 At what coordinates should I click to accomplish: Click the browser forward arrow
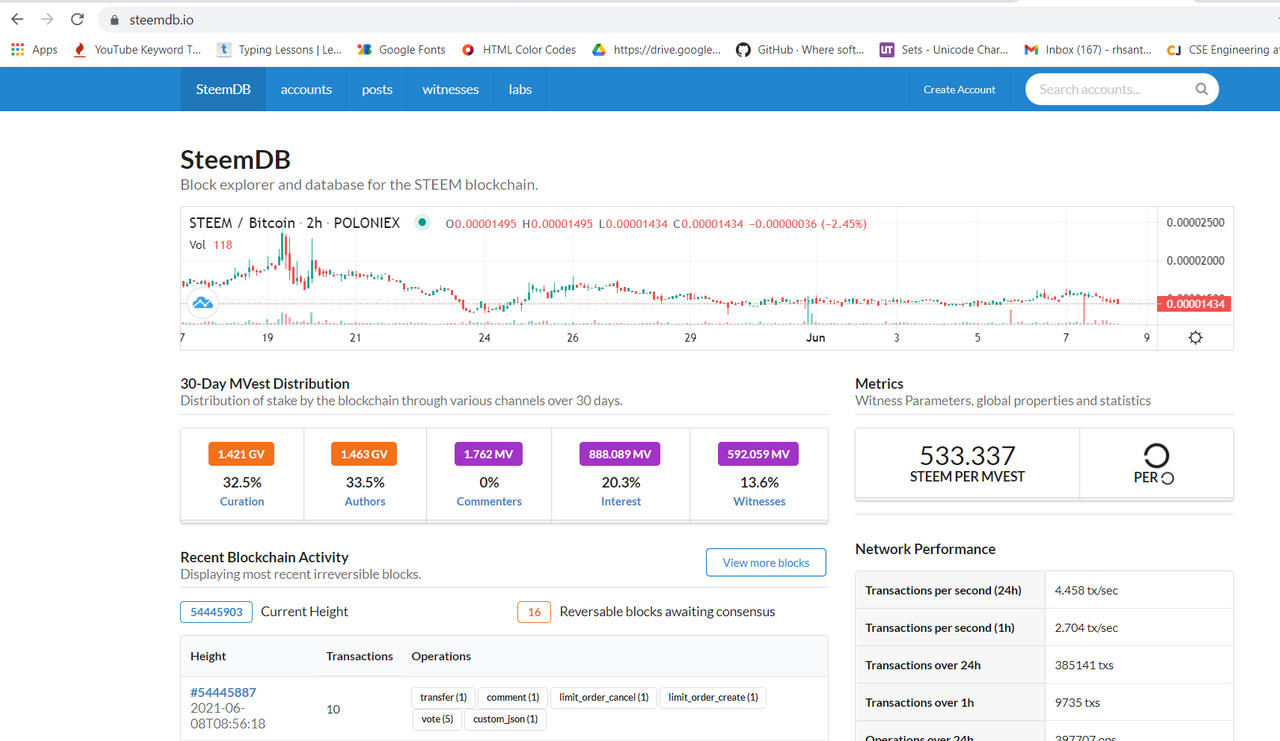point(47,19)
